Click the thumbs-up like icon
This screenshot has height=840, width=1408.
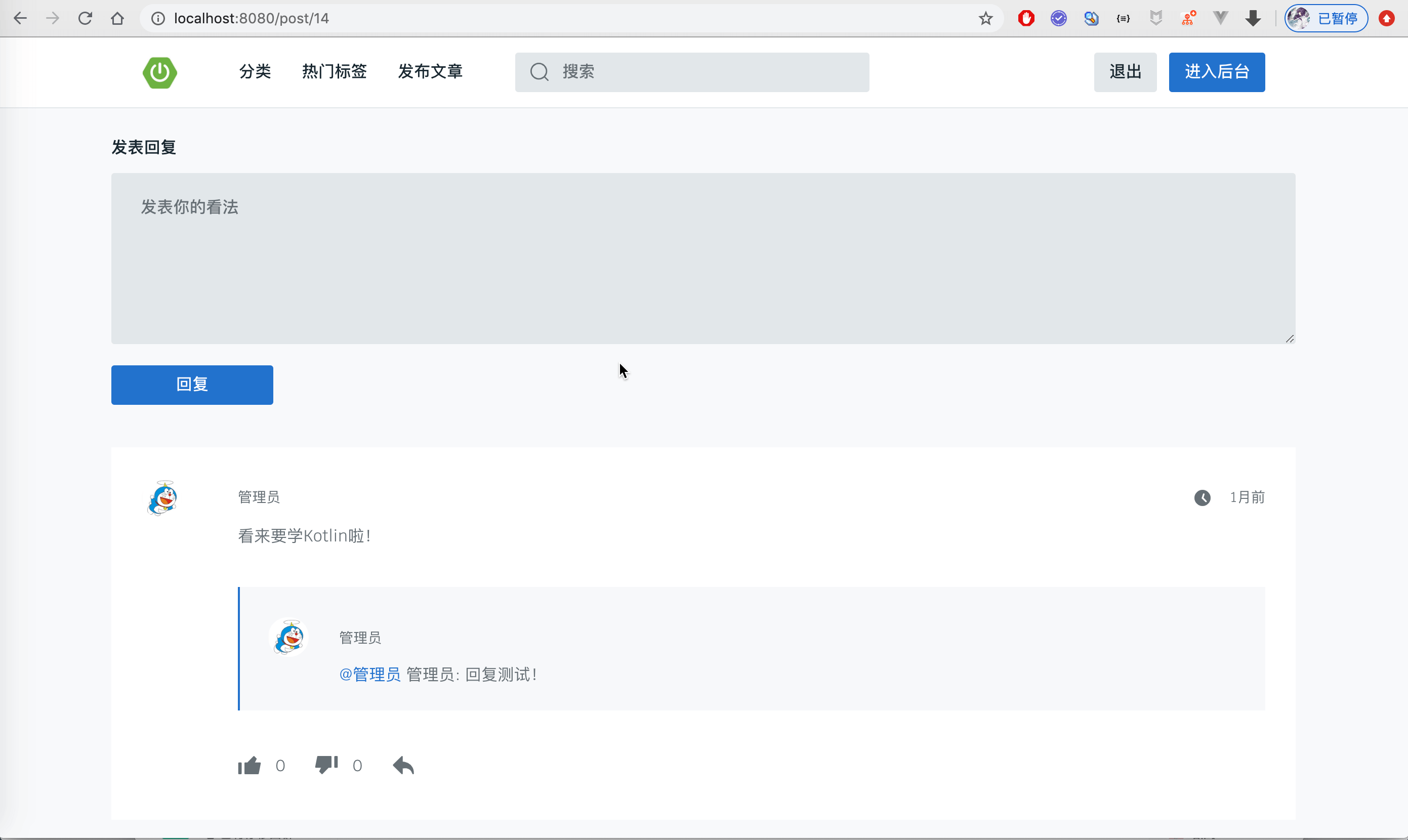(x=249, y=765)
